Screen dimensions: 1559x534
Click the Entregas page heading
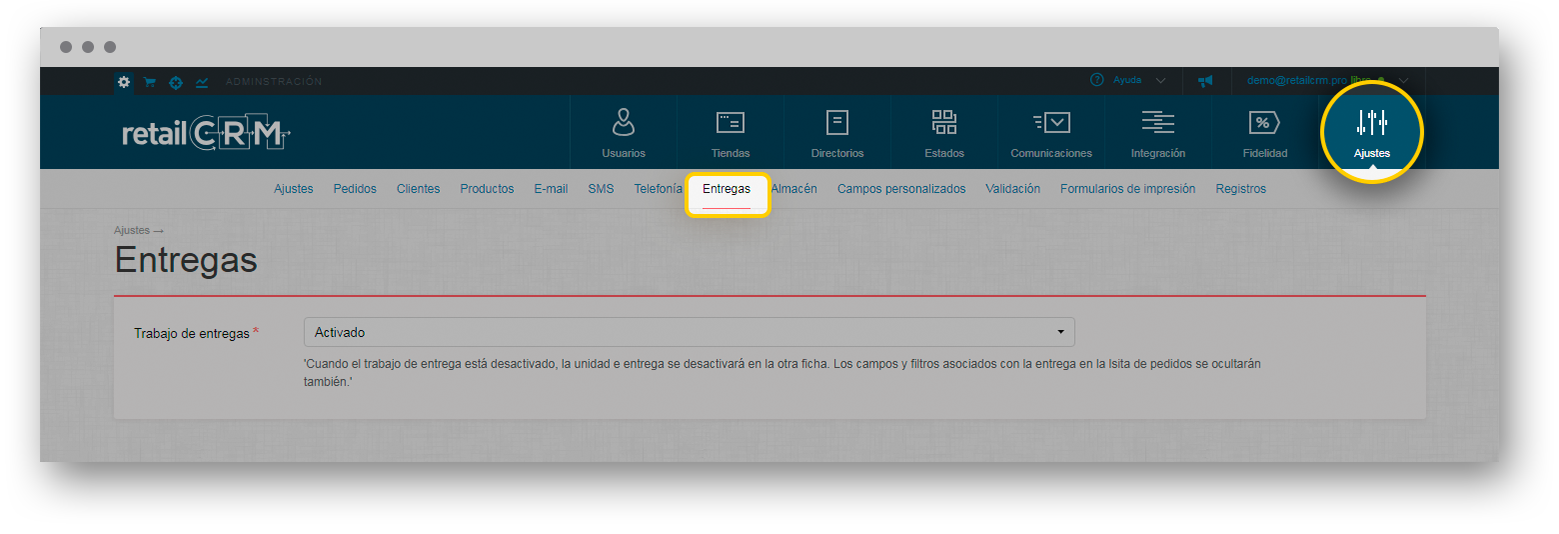click(x=186, y=260)
